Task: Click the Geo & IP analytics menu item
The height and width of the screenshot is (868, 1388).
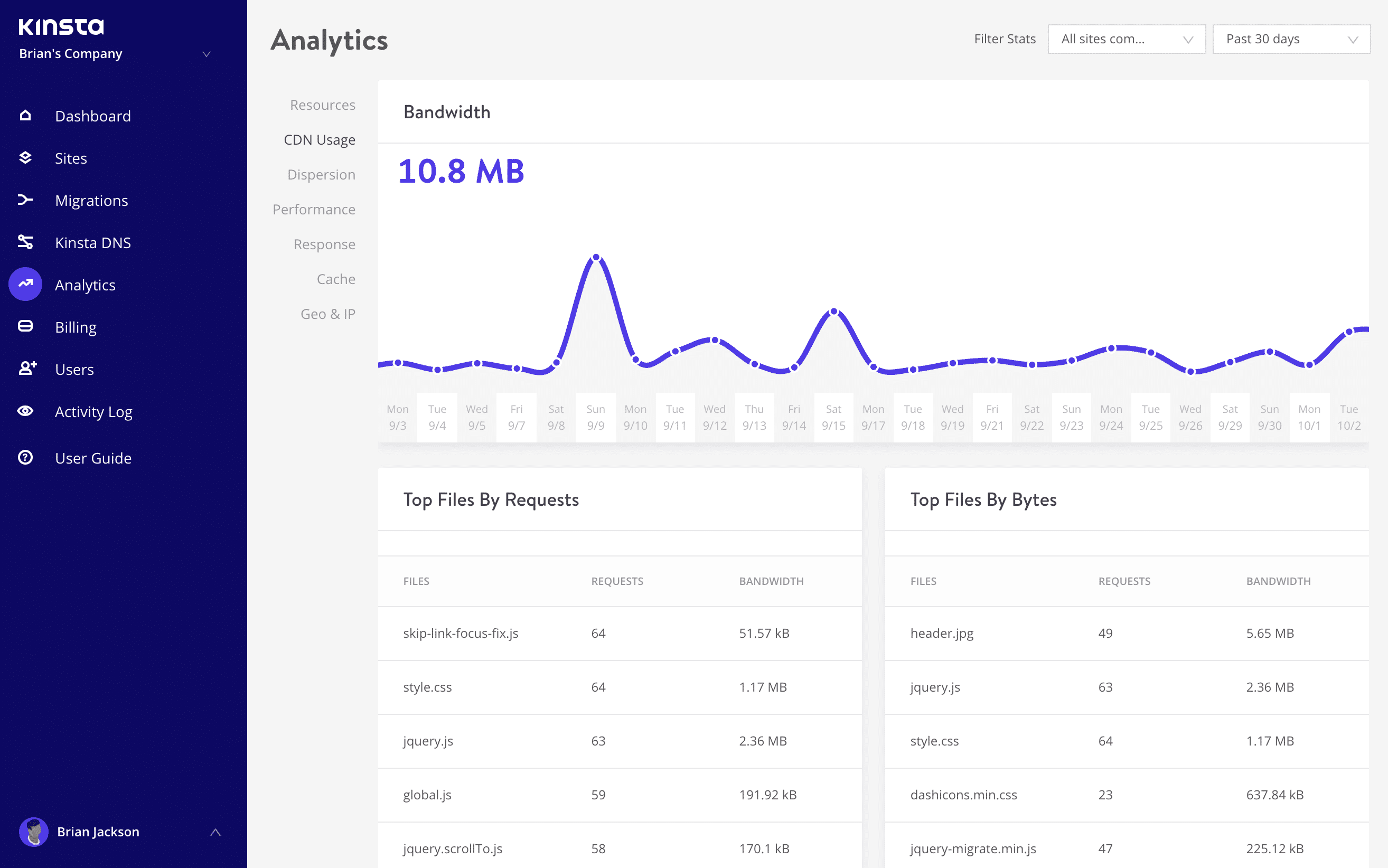Action: pos(328,313)
